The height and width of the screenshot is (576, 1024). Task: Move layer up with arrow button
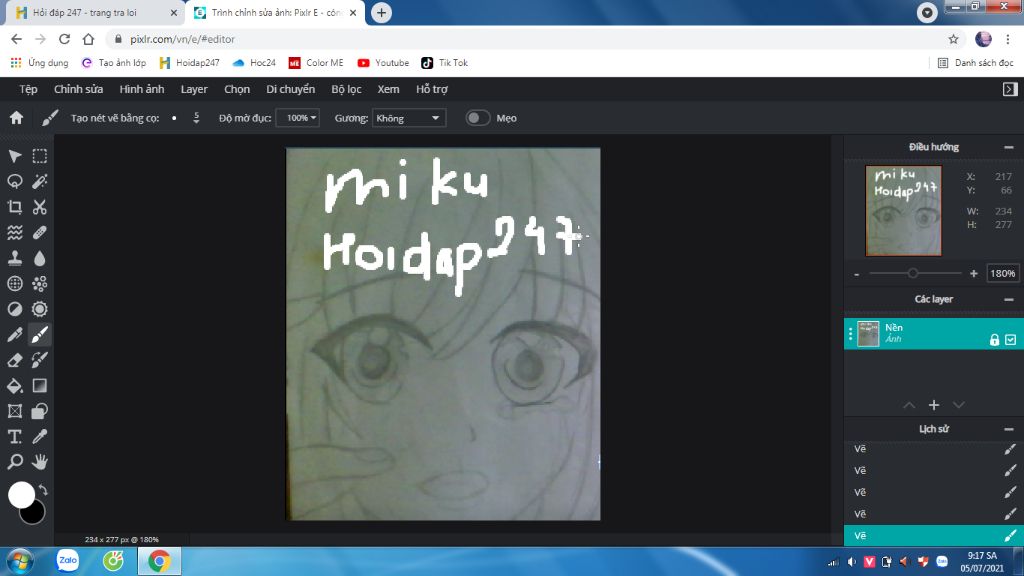[909, 405]
